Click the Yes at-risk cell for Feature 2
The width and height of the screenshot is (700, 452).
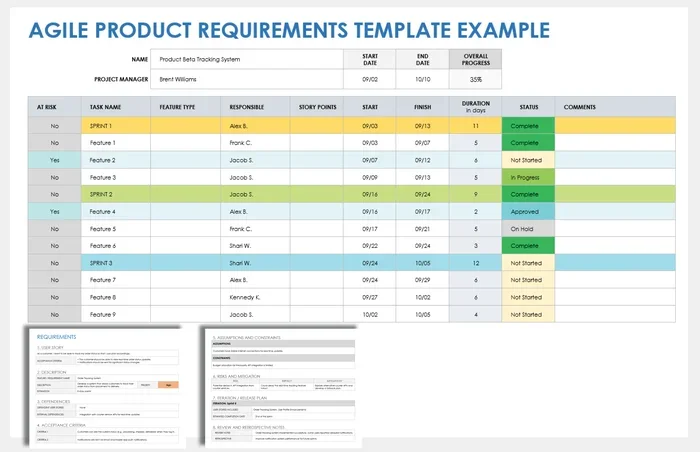[x=54, y=160]
